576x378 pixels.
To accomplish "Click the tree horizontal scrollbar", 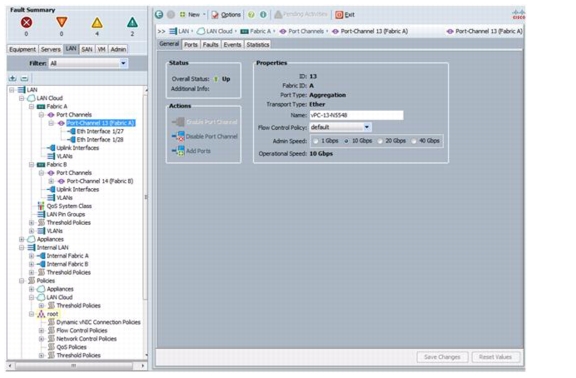I will [x=75, y=366].
